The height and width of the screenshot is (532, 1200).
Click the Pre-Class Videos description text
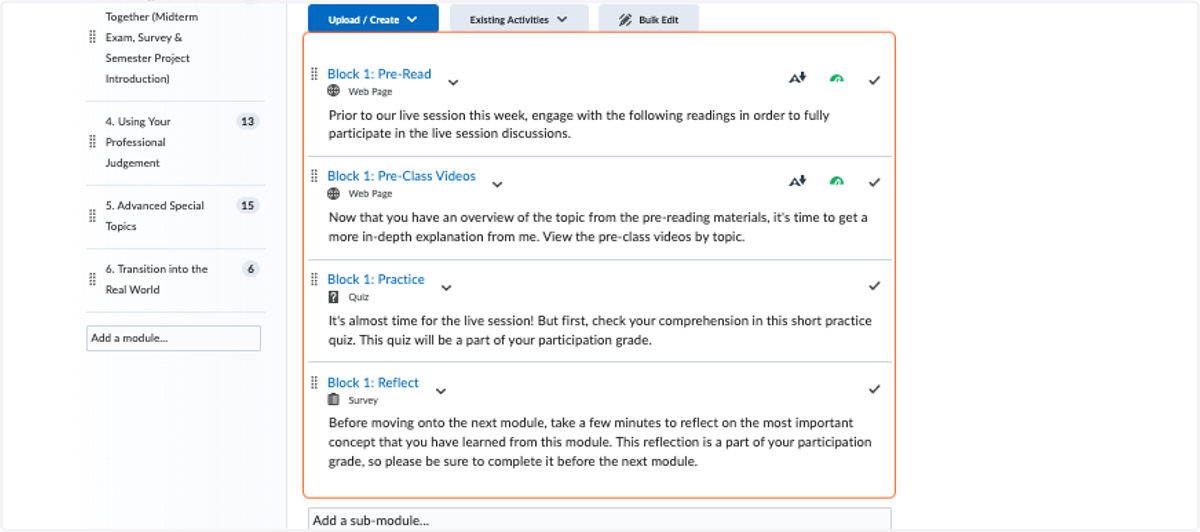click(598, 227)
